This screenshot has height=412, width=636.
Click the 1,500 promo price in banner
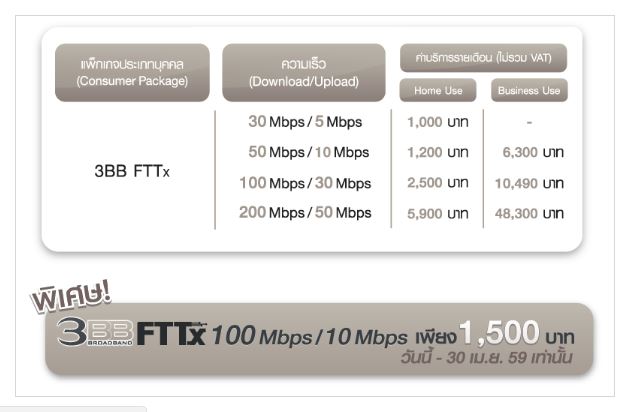[x=501, y=331]
